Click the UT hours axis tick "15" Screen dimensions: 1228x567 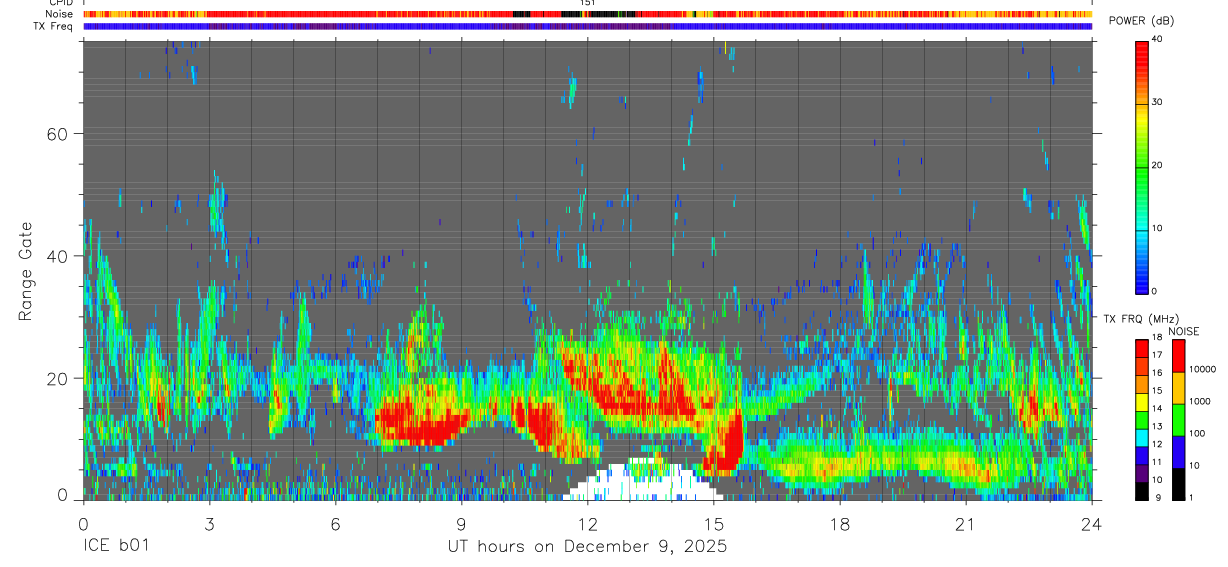[713, 523]
